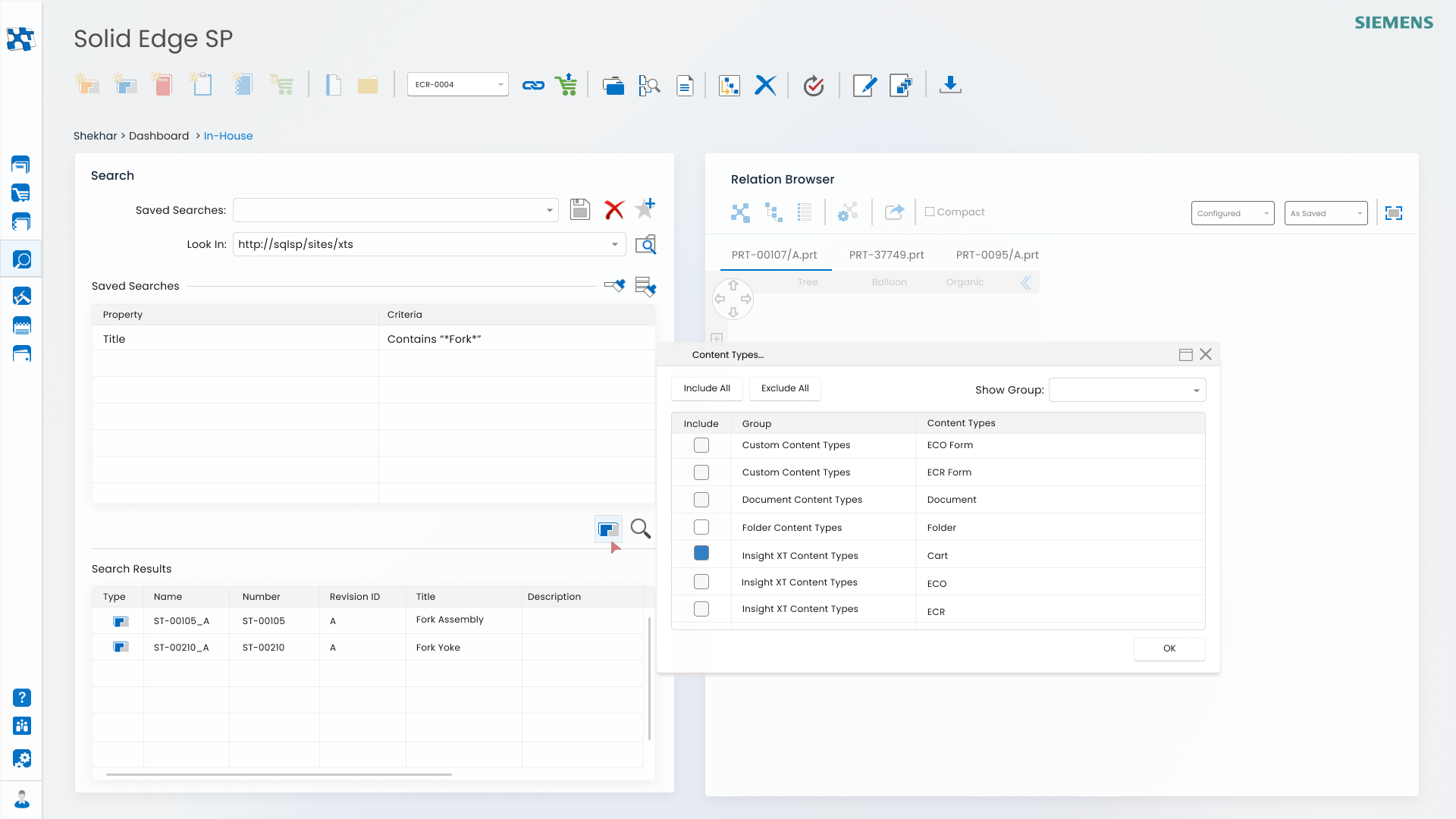1456x819 pixels.
Task: Click the search results vertical scrollbar
Action: pyautogui.click(x=649, y=679)
